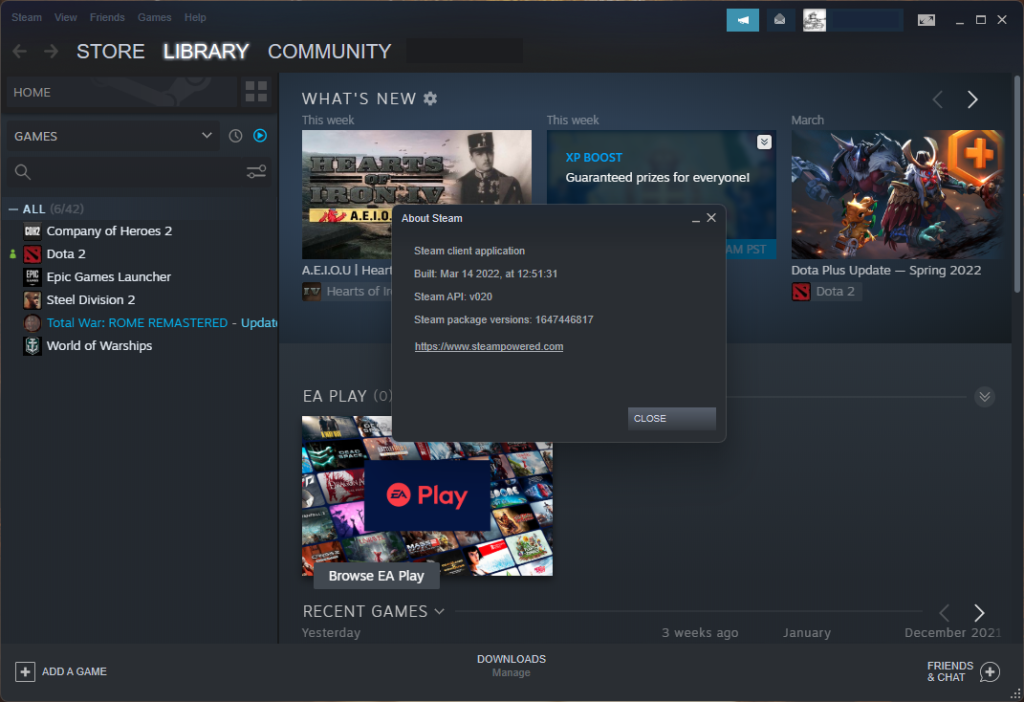Open the inbox envelope icon
The image size is (1024, 702).
click(780, 20)
